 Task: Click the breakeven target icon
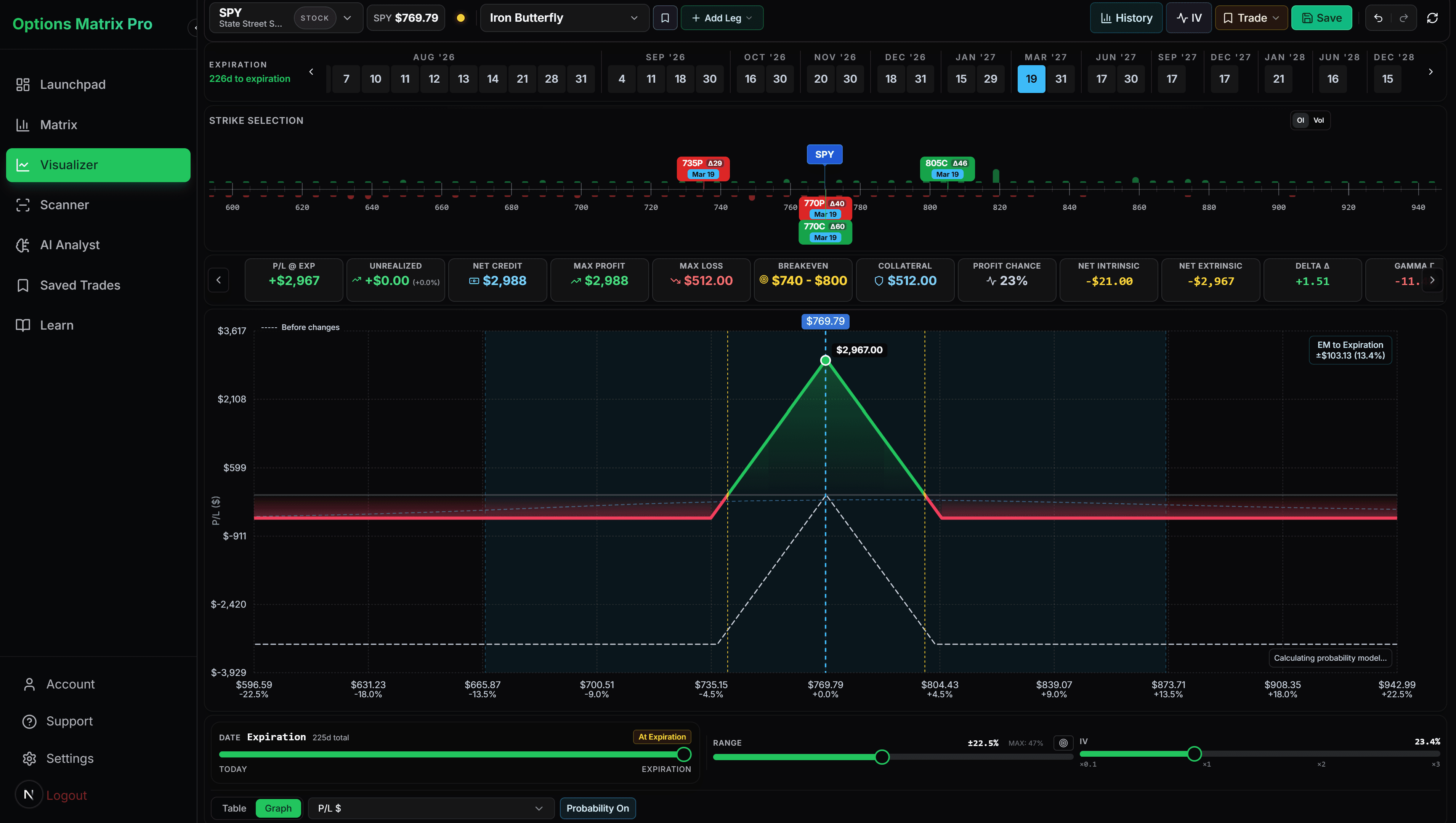tap(763, 280)
